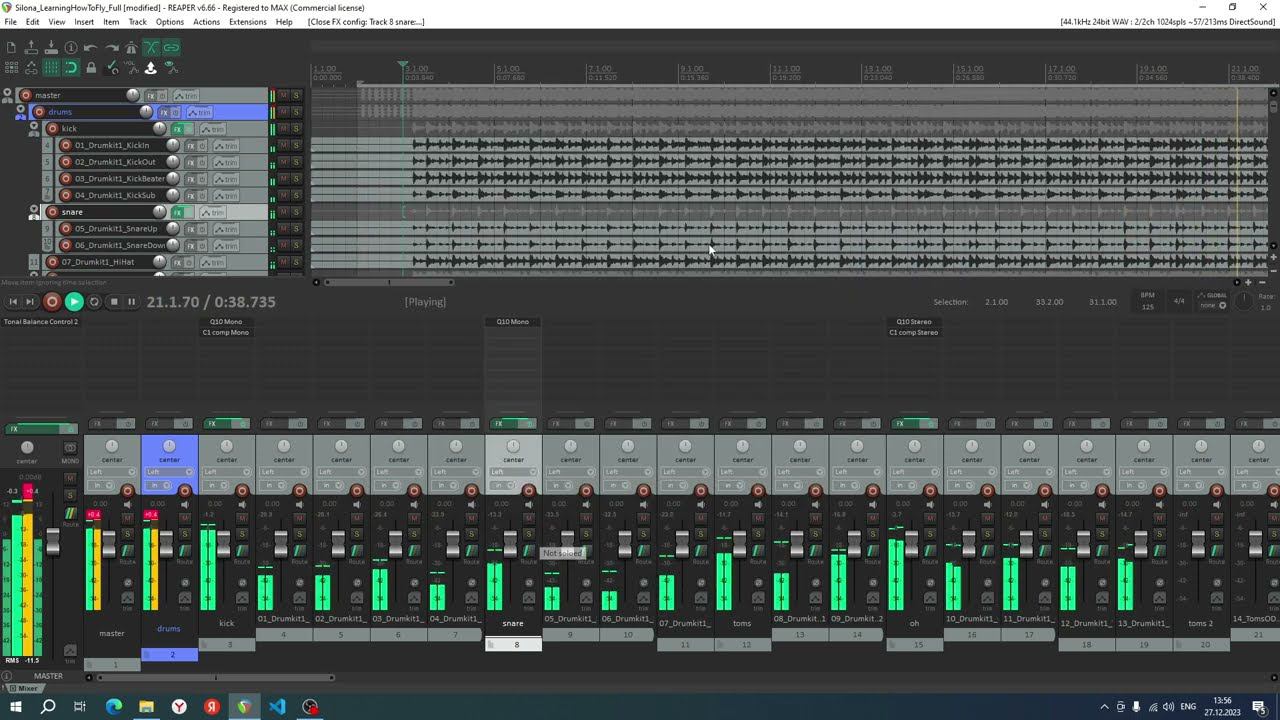Toggle grid lines toolbar icon

[51, 68]
